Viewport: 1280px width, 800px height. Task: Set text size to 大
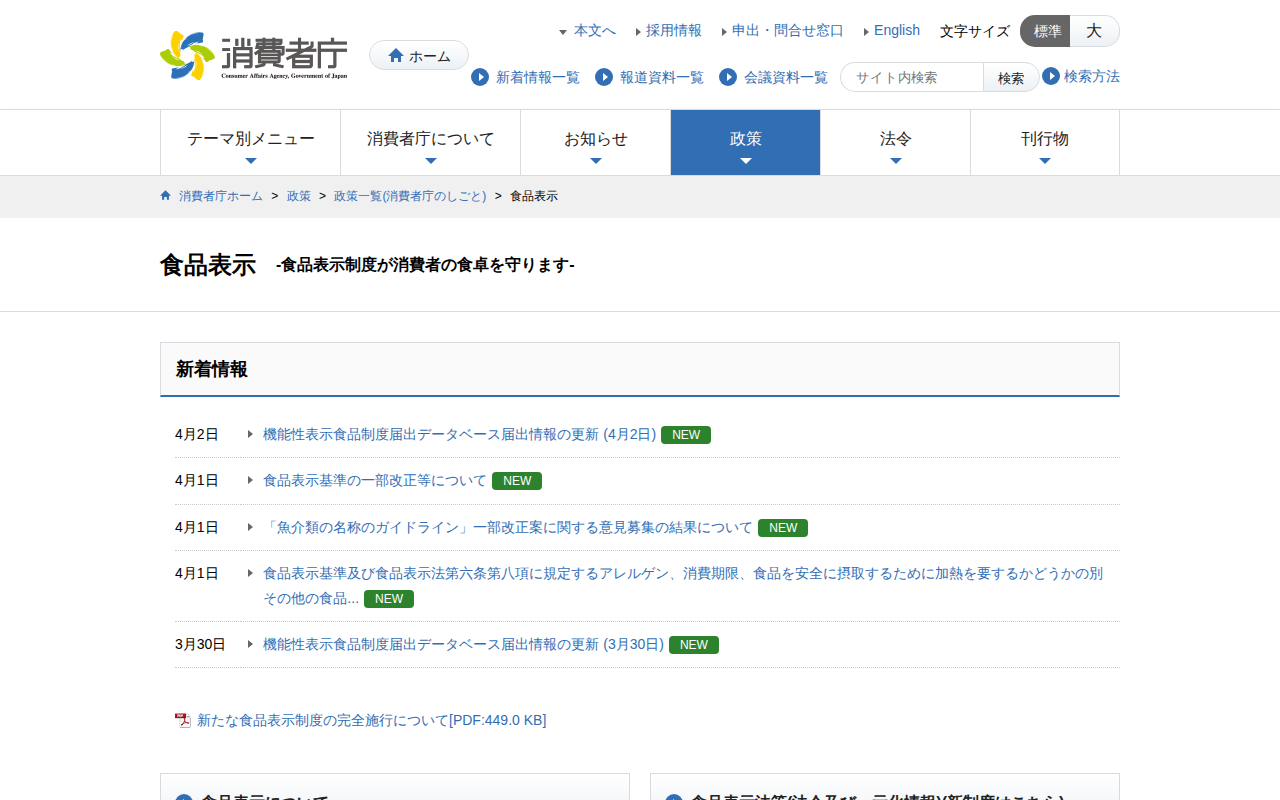(1094, 31)
